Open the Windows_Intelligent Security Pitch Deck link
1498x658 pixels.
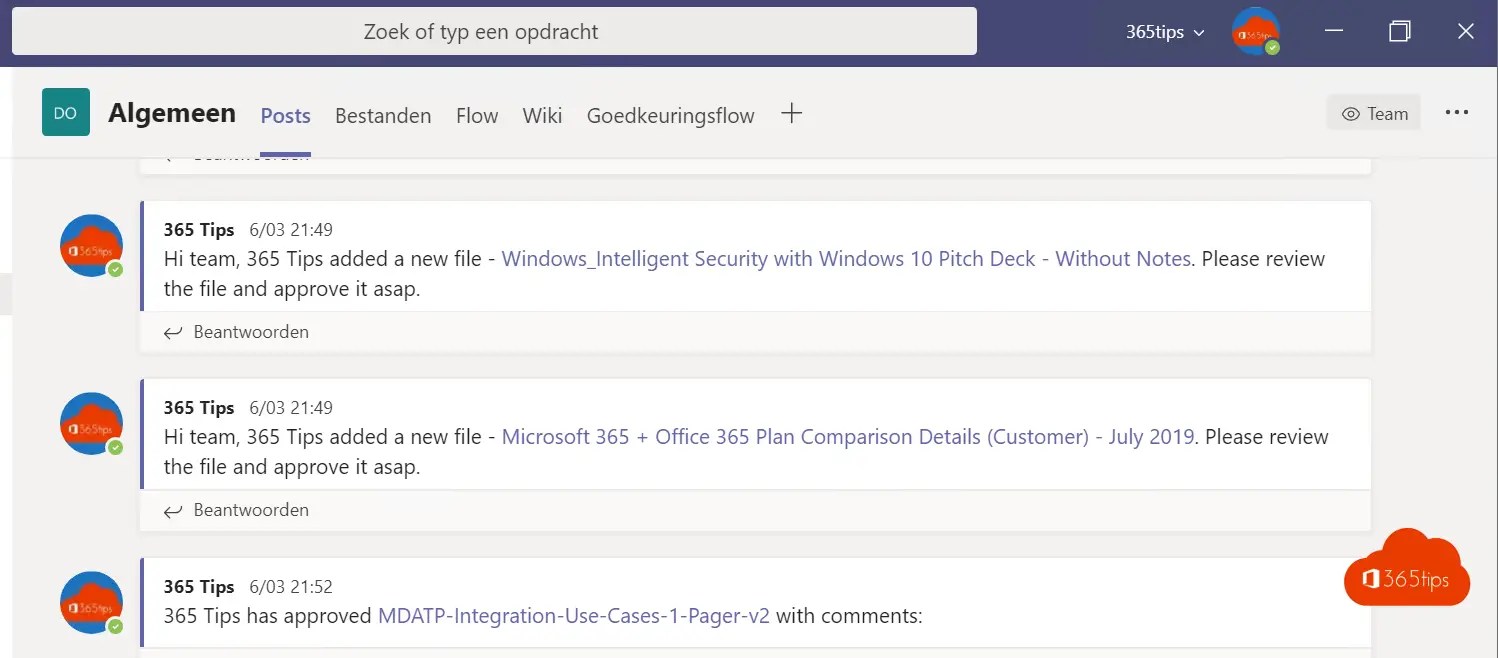(x=845, y=259)
